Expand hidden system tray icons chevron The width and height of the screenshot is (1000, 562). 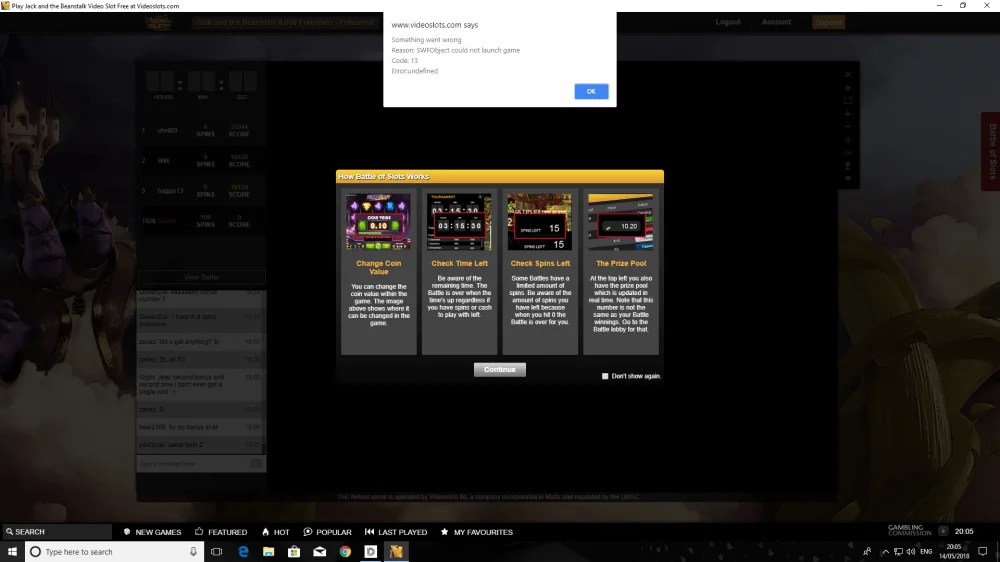[885, 551]
